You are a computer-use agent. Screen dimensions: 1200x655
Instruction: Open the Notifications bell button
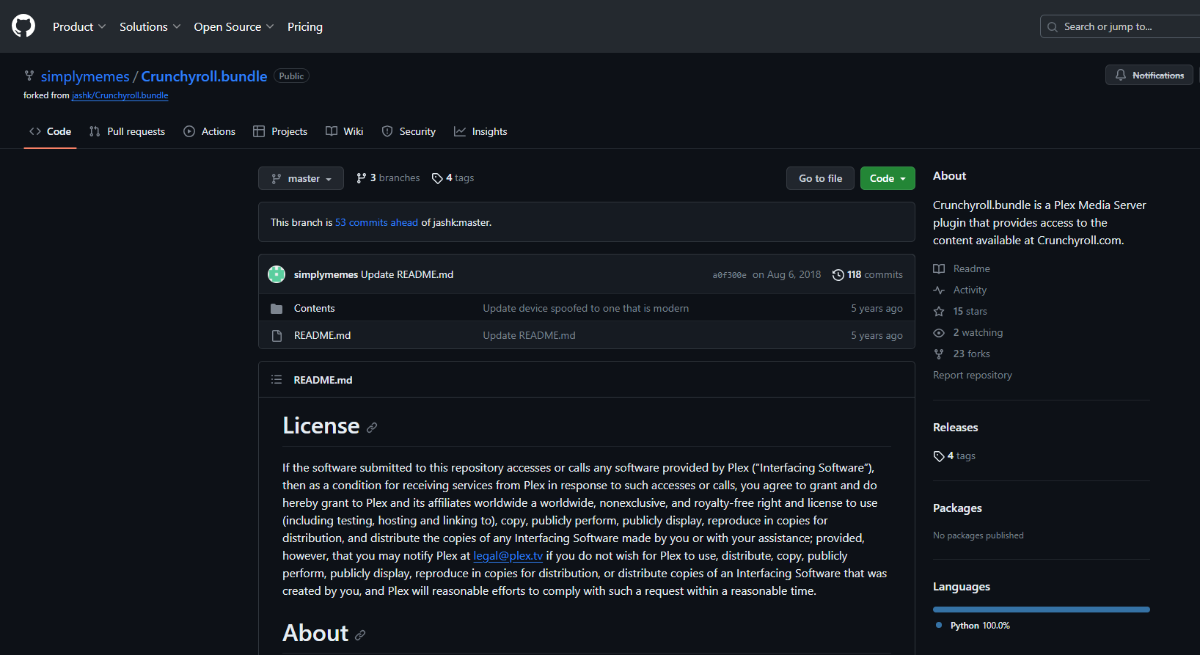1150,75
